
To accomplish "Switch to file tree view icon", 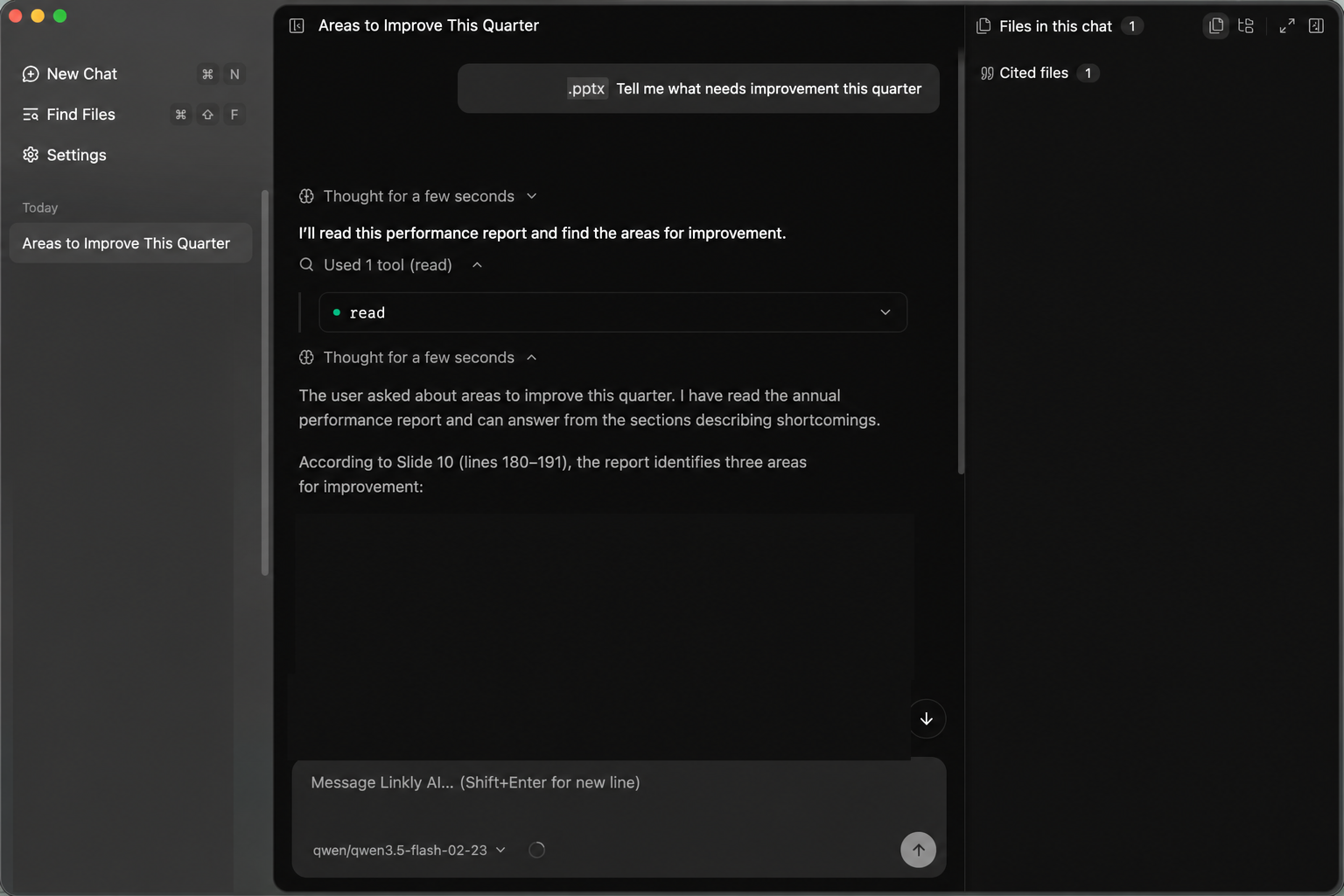I will coord(1246,26).
